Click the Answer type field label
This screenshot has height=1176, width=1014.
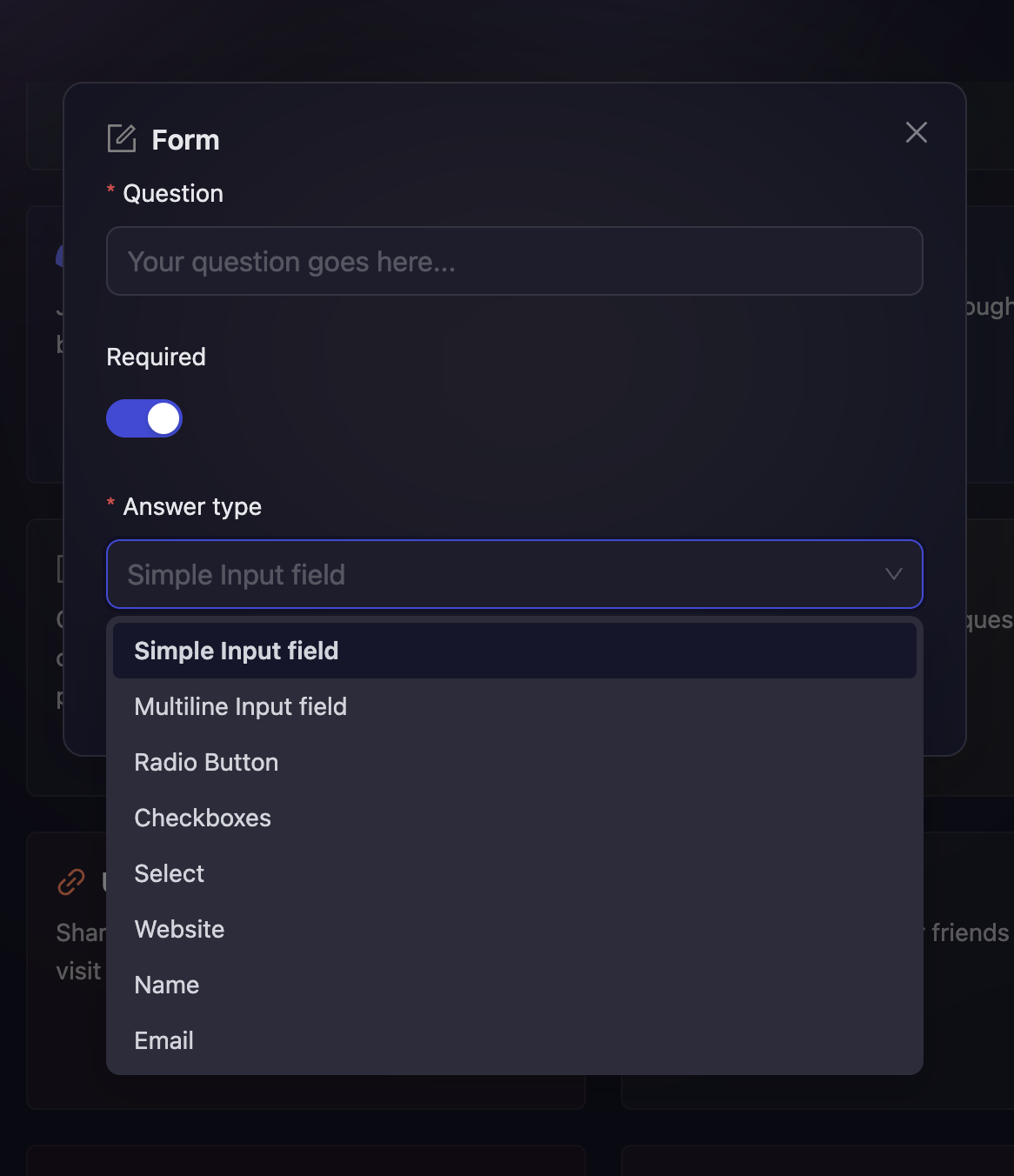tap(191, 506)
